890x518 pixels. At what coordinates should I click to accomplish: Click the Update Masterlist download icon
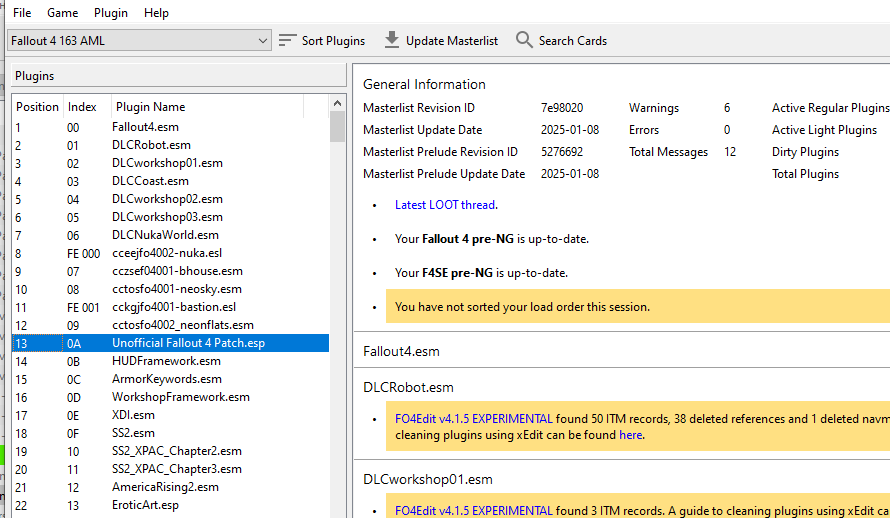(x=392, y=40)
